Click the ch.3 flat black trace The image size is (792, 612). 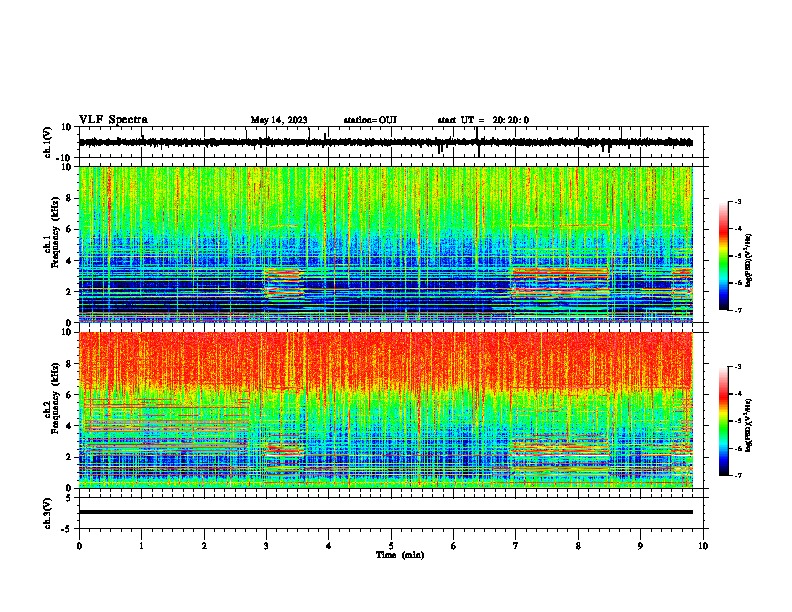point(385,512)
